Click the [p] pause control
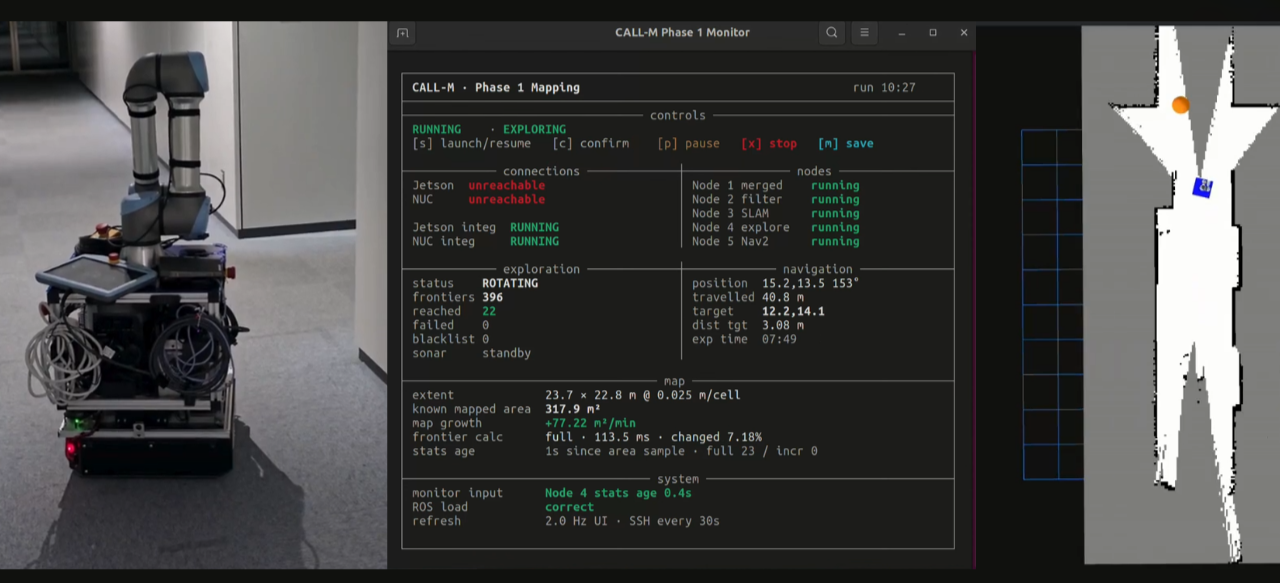The height and width of the screenshot is (583, 1280). click(689, 144)
